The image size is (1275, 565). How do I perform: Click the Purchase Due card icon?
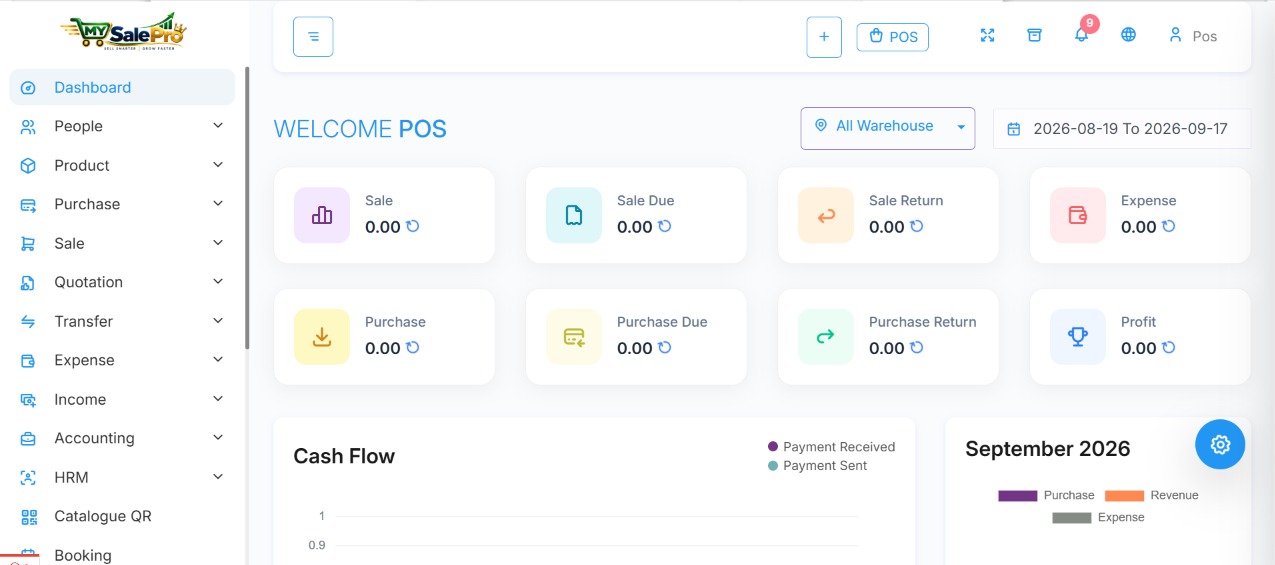[574, 337]
